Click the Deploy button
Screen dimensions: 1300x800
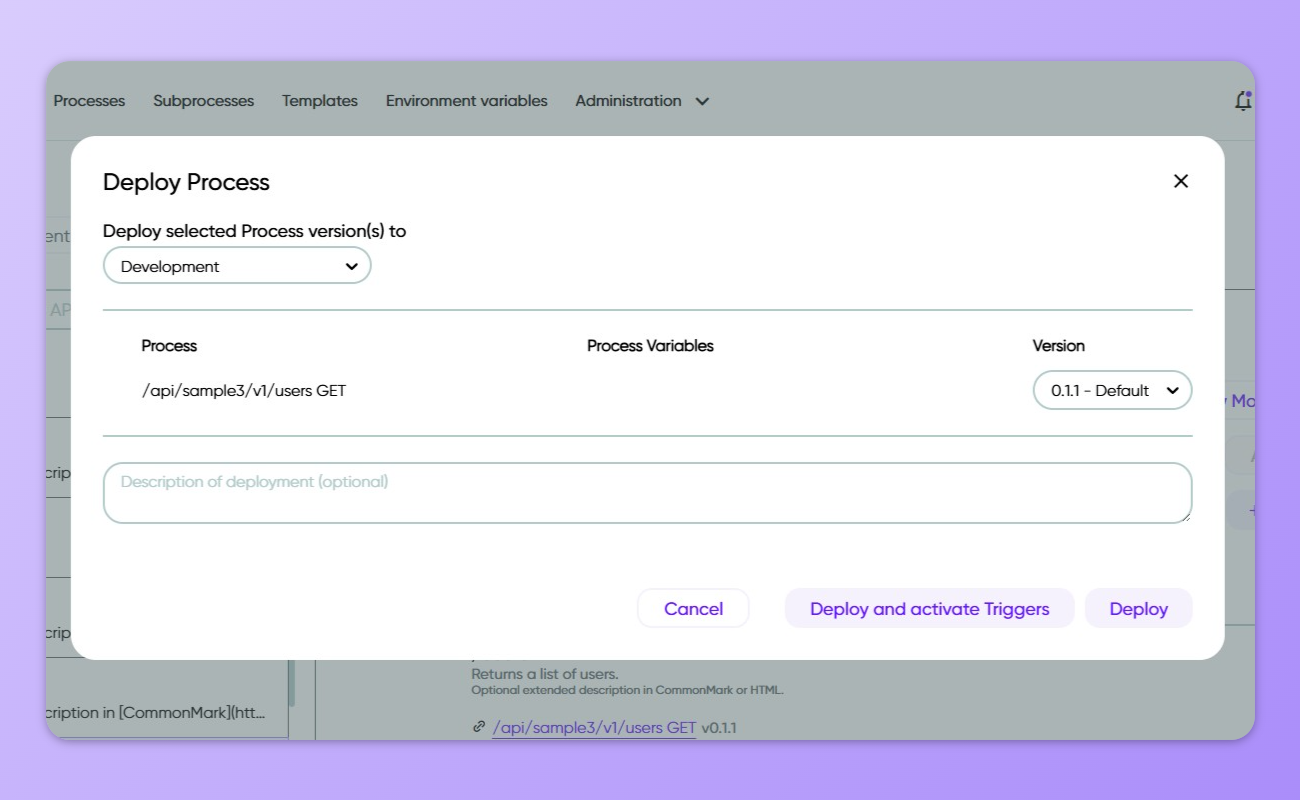(1138, 608)
